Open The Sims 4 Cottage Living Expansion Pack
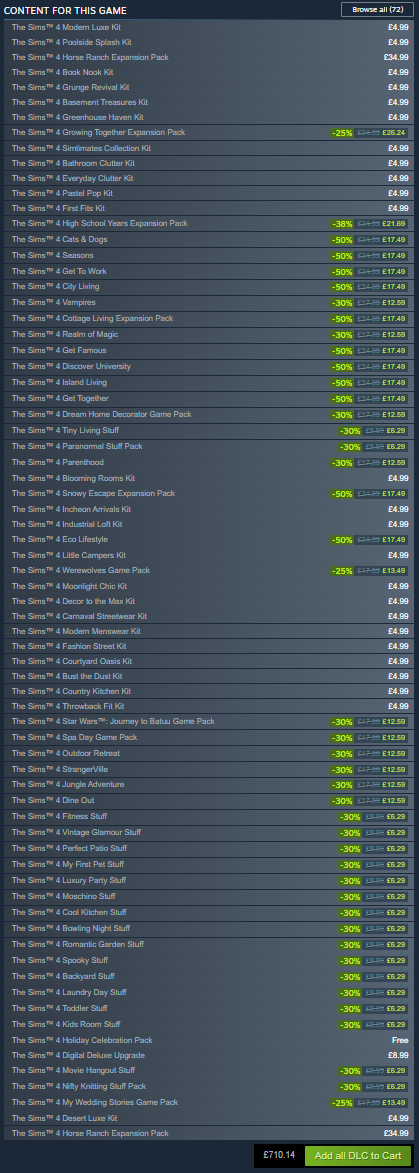Viewport: 419px width, 1173px height. pos(210,318)
